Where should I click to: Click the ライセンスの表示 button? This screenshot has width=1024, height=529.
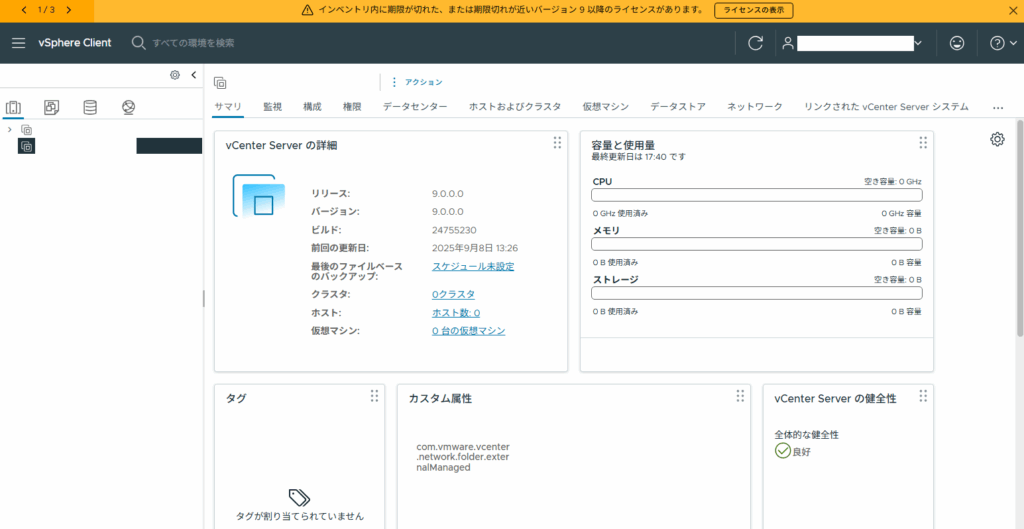[753, 10]
